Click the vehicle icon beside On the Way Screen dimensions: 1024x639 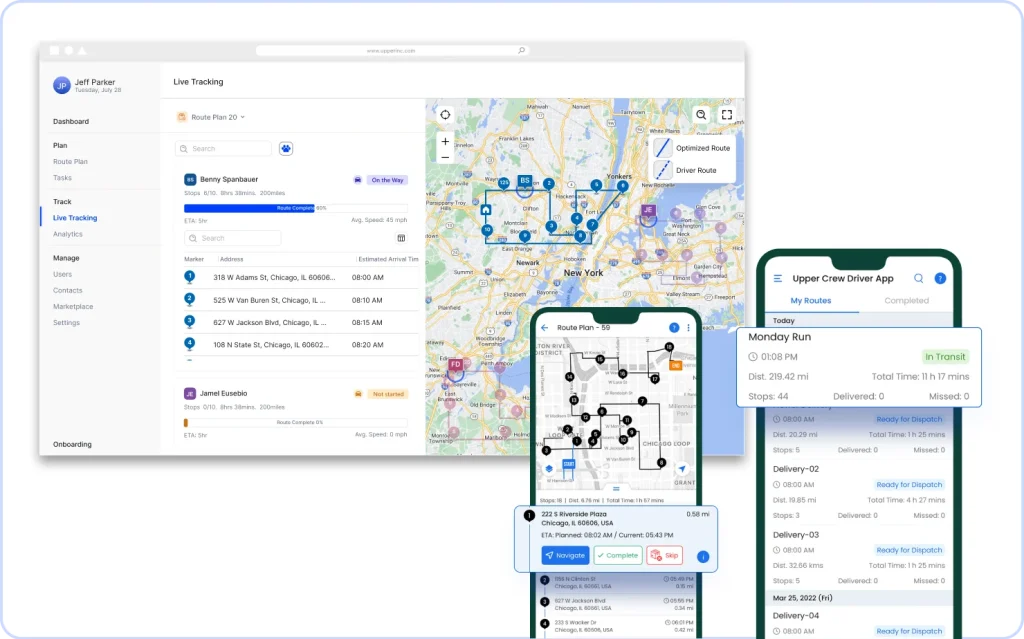pos(358,180)
